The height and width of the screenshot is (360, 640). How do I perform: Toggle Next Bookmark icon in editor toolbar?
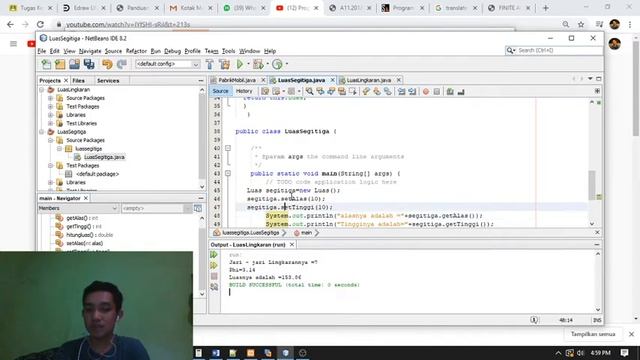(377, 91)
